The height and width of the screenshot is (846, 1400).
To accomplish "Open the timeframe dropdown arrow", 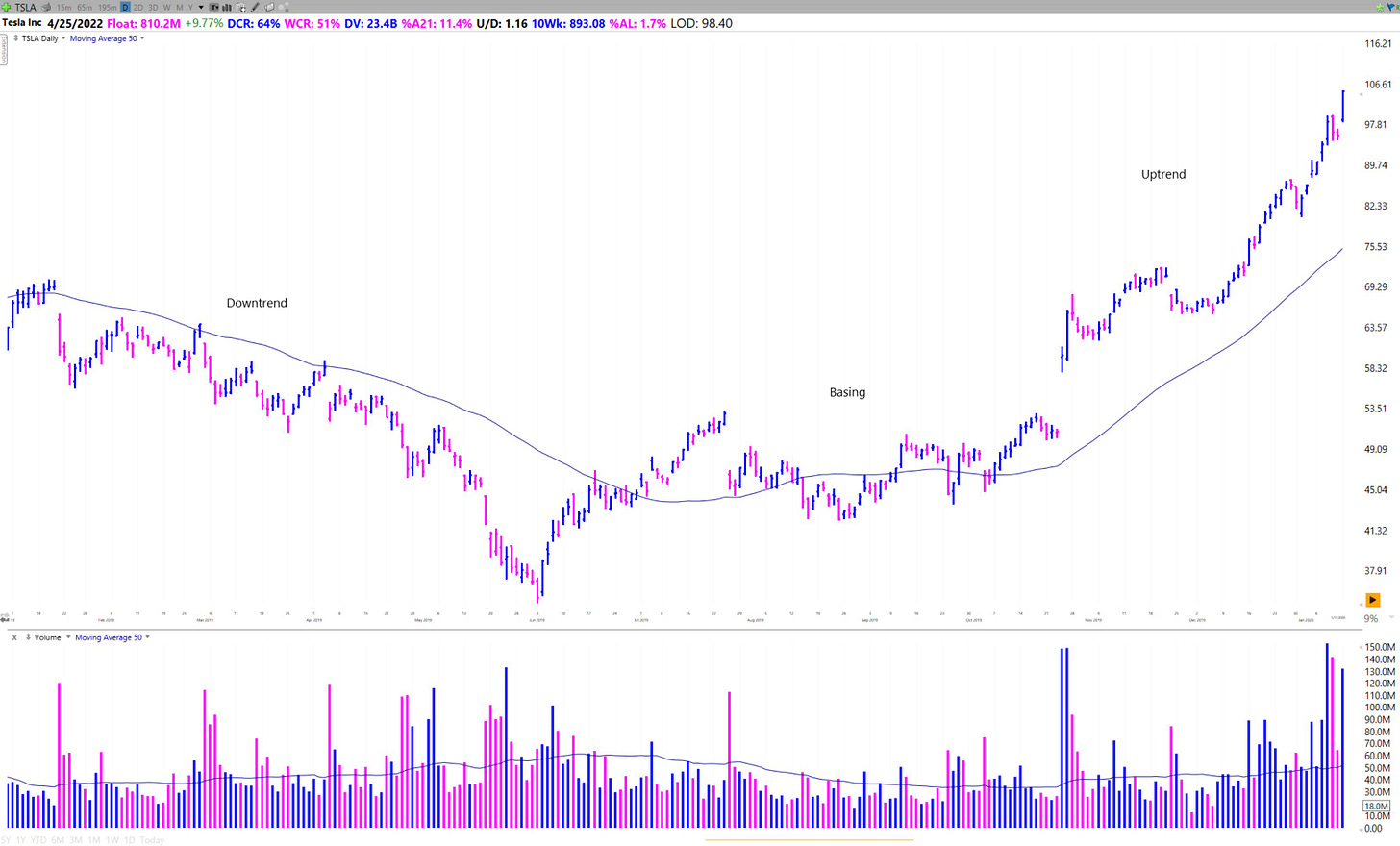I will pos(201,8).
